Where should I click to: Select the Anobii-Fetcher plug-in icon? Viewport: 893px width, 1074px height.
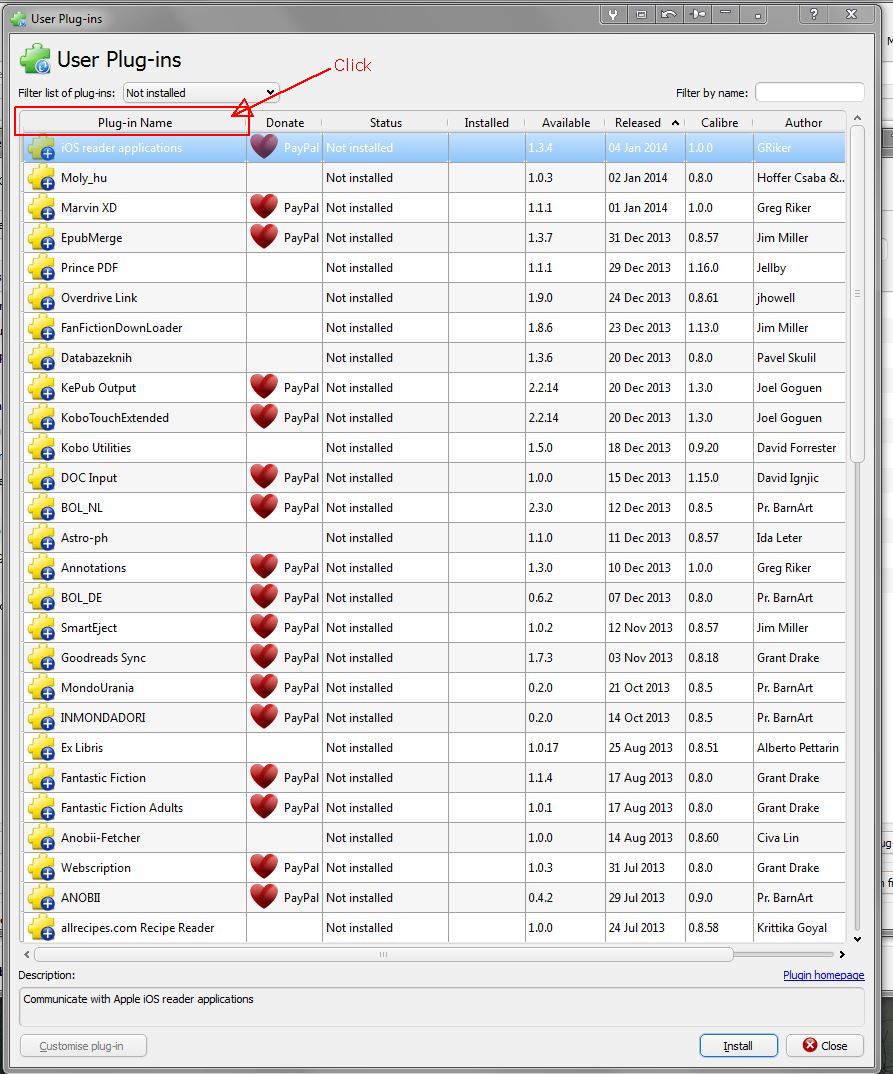point(42,838)
